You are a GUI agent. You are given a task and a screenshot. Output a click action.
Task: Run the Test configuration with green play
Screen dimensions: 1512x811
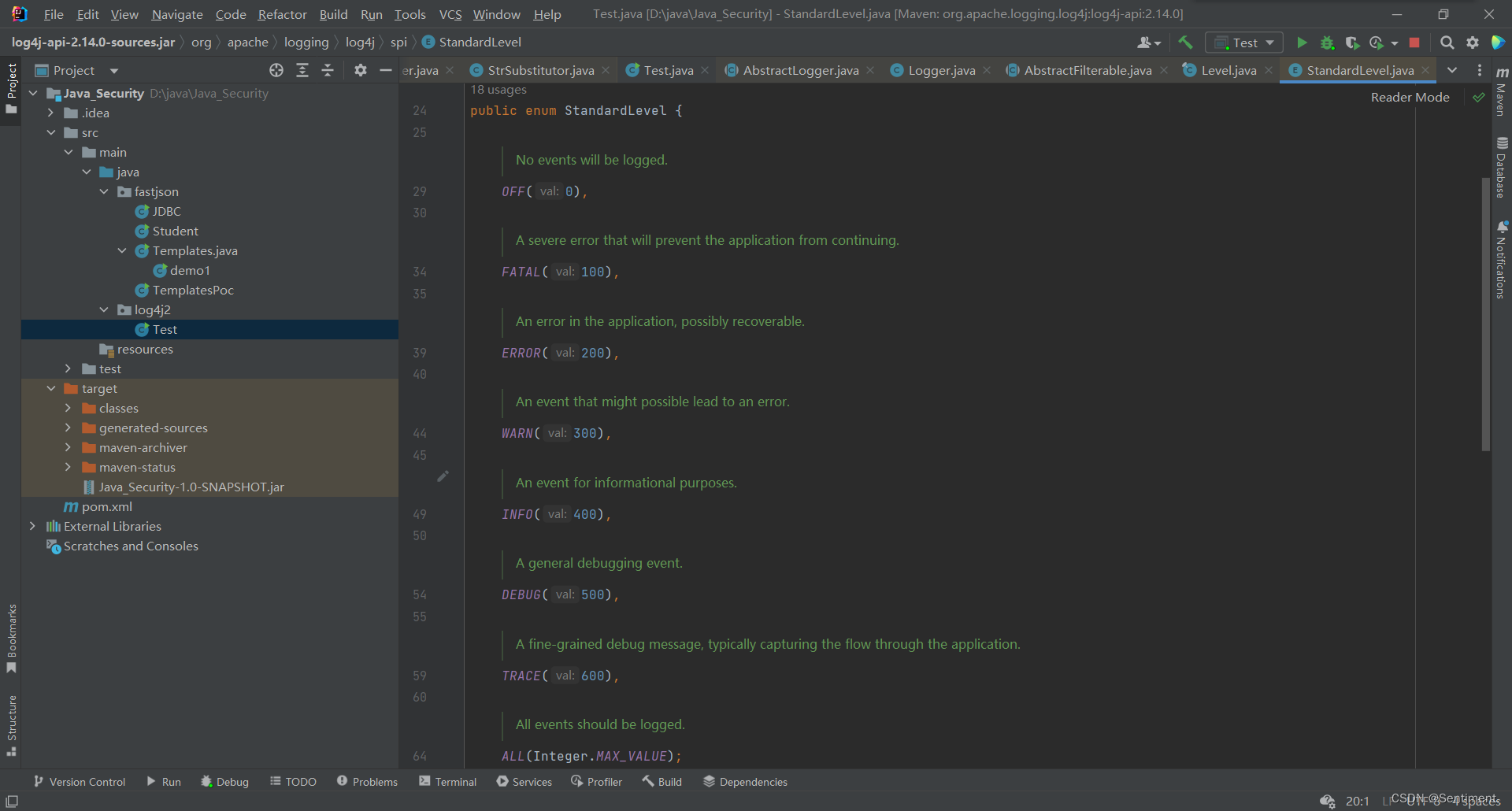tap(1302, 43)
